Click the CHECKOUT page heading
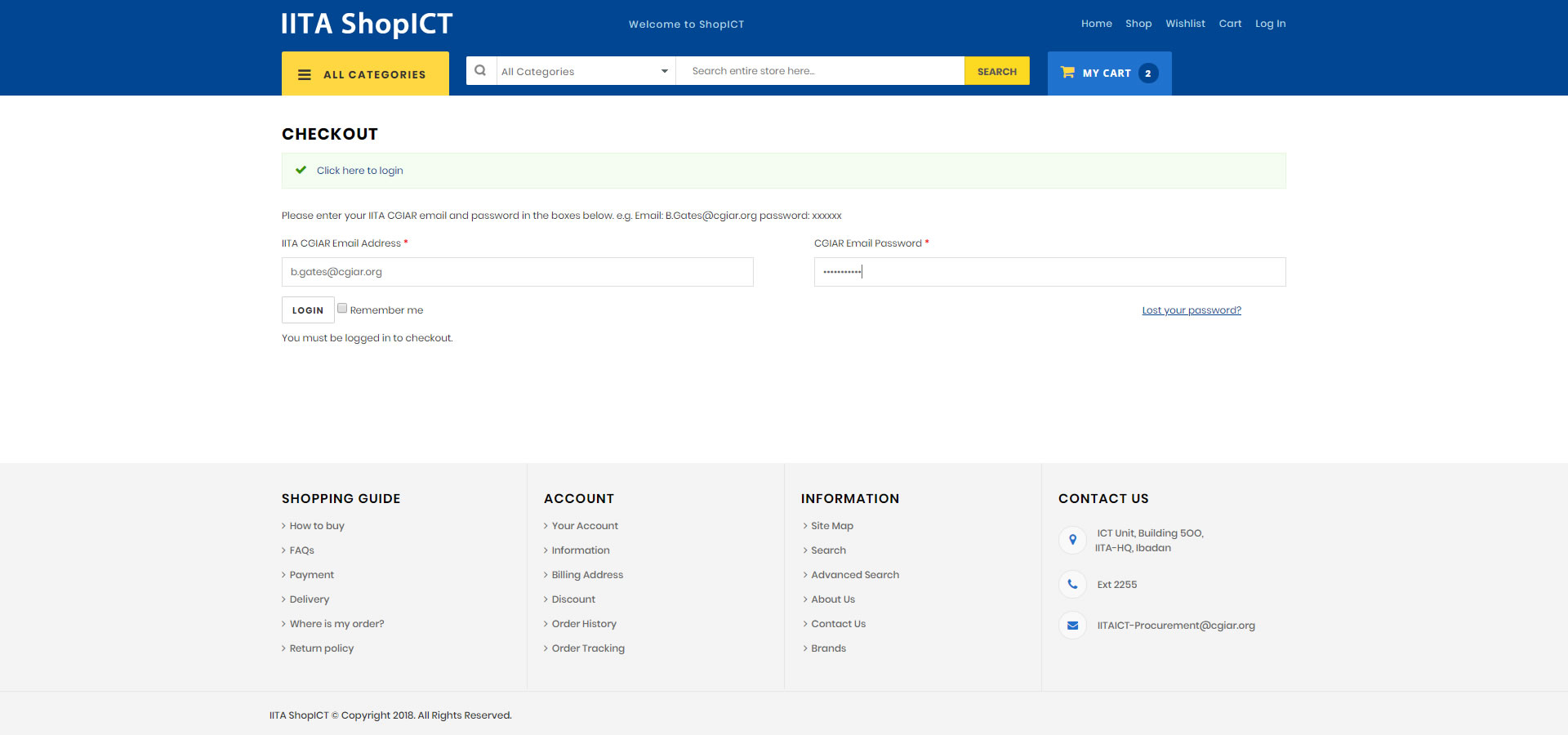This screenshot has height=735, width=1568. pyautogui.click(x=330, y=134)
